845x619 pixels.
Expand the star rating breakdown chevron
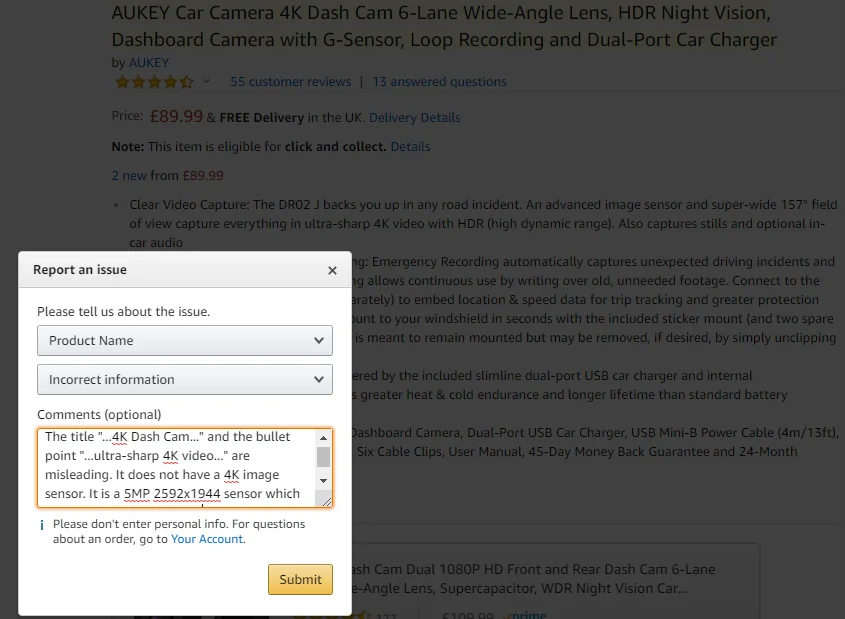(x=207, y=82)
